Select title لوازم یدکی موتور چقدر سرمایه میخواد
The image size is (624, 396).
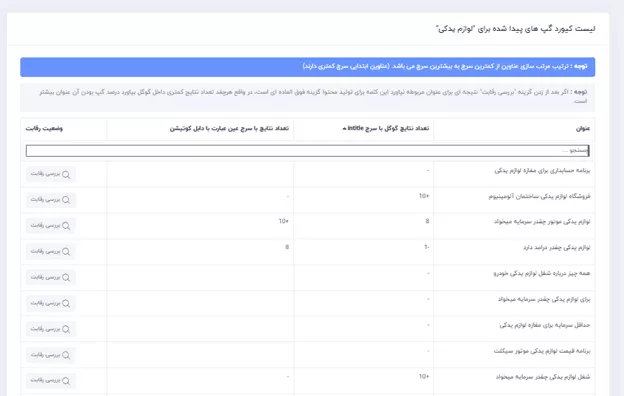(542, 222)
